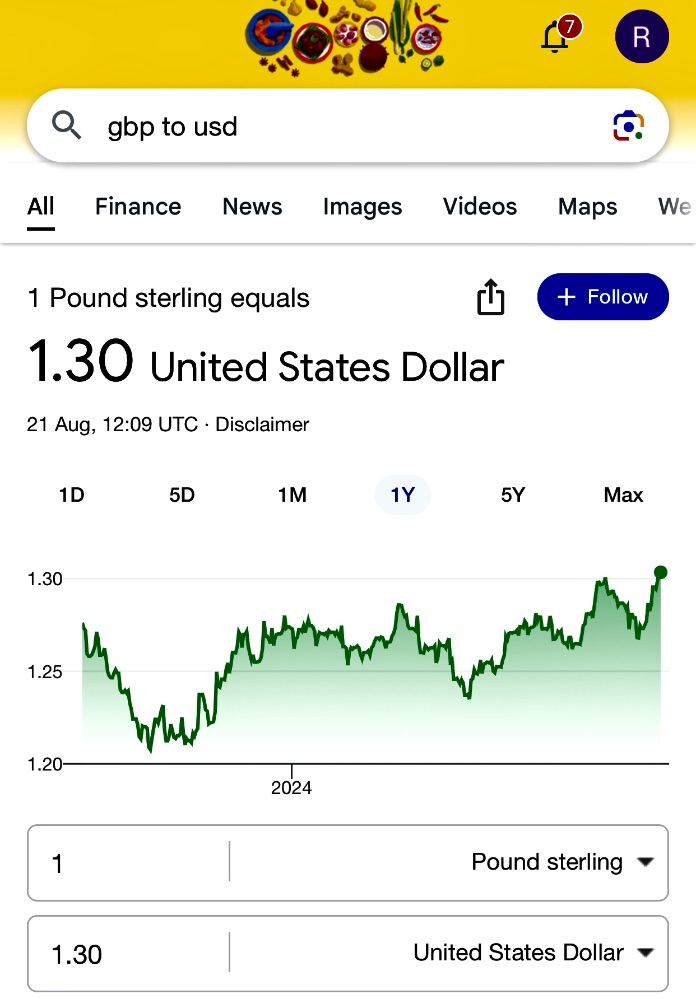The width and height of the screenshot is (696, 999).
Task: Open the Disclaimer link
Action: coord(262,424)
